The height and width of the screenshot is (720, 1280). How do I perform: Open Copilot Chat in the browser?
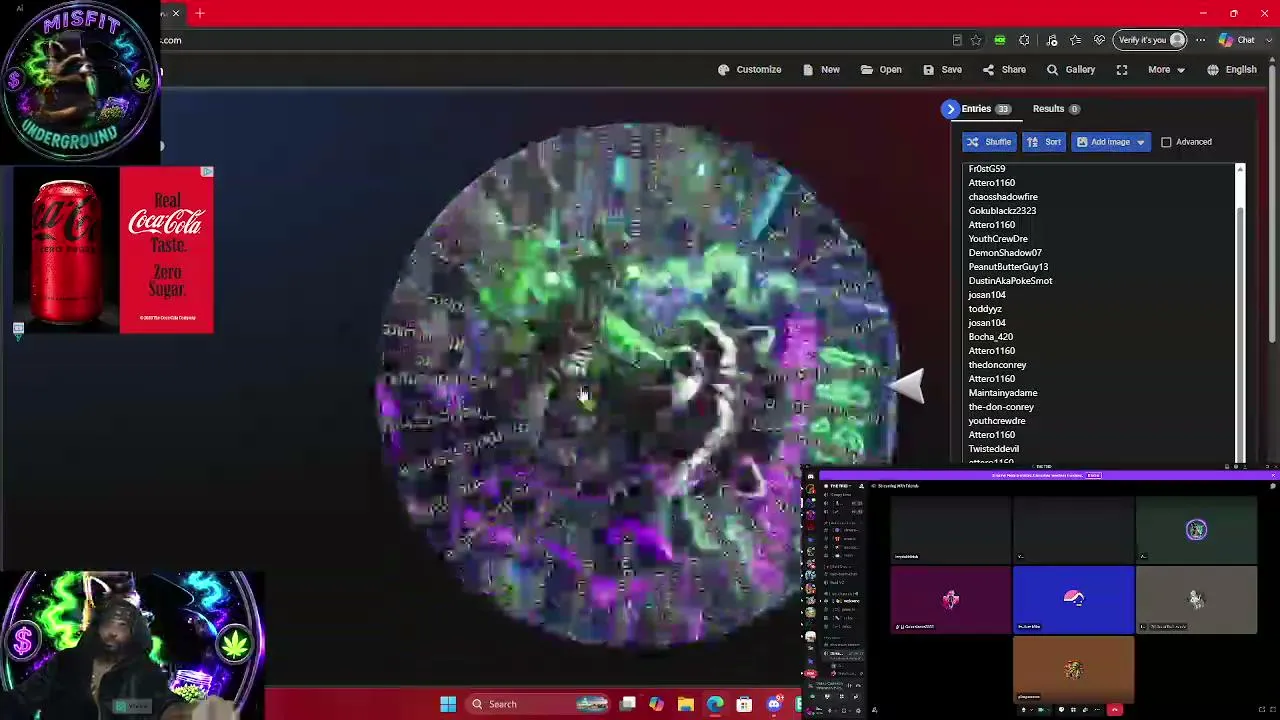point(1237,40)
